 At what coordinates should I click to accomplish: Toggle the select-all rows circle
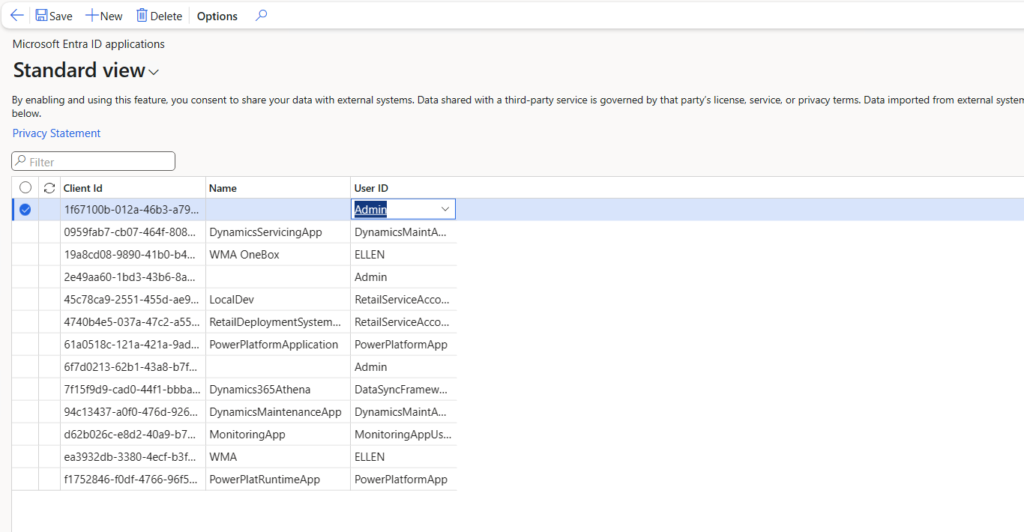point(25,187)
